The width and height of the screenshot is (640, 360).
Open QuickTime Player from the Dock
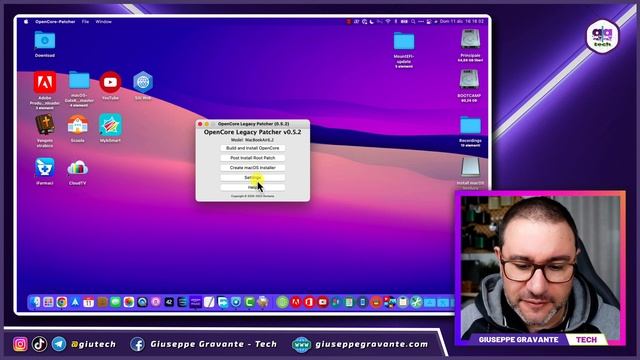142,302
